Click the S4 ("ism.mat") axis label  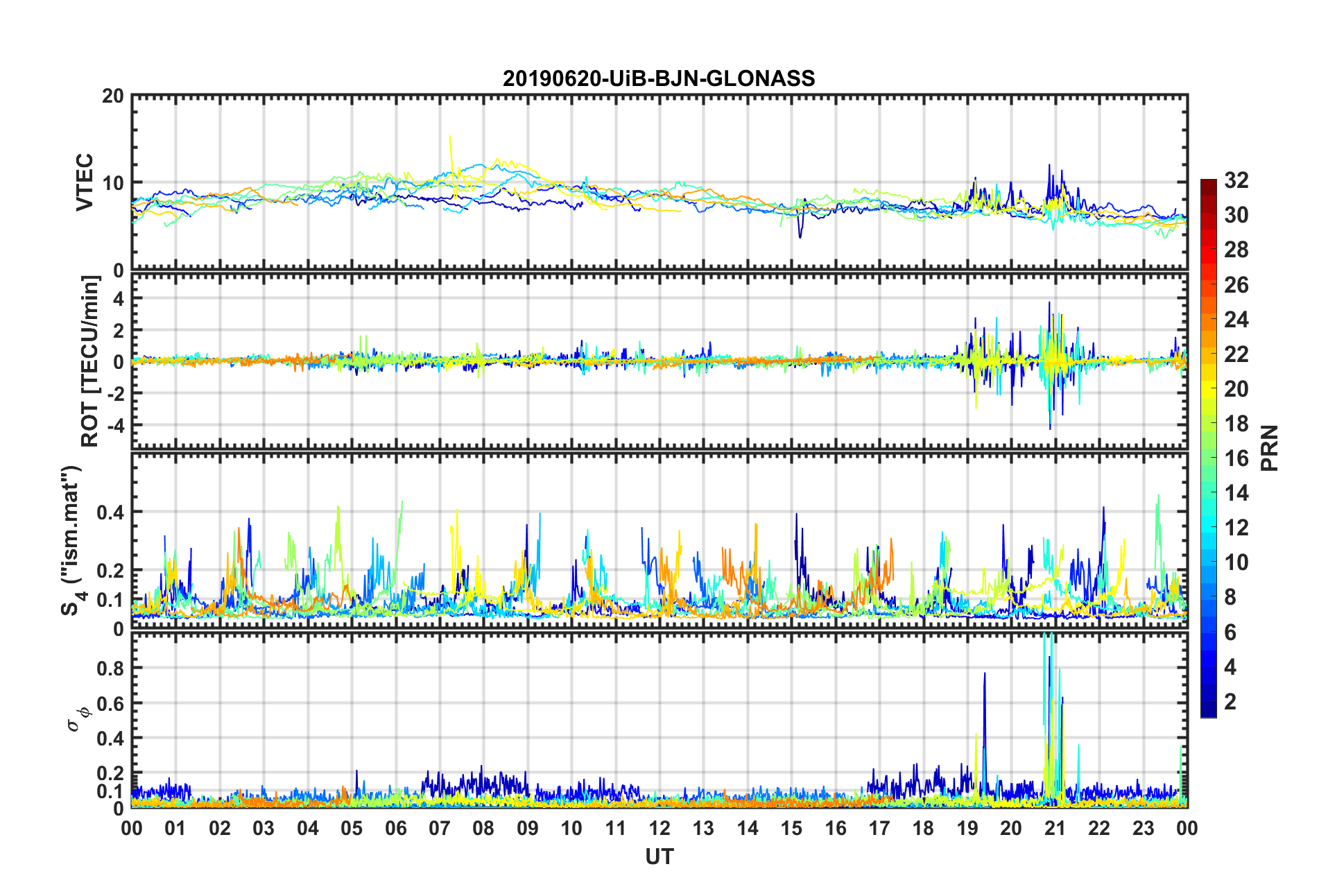72,541
